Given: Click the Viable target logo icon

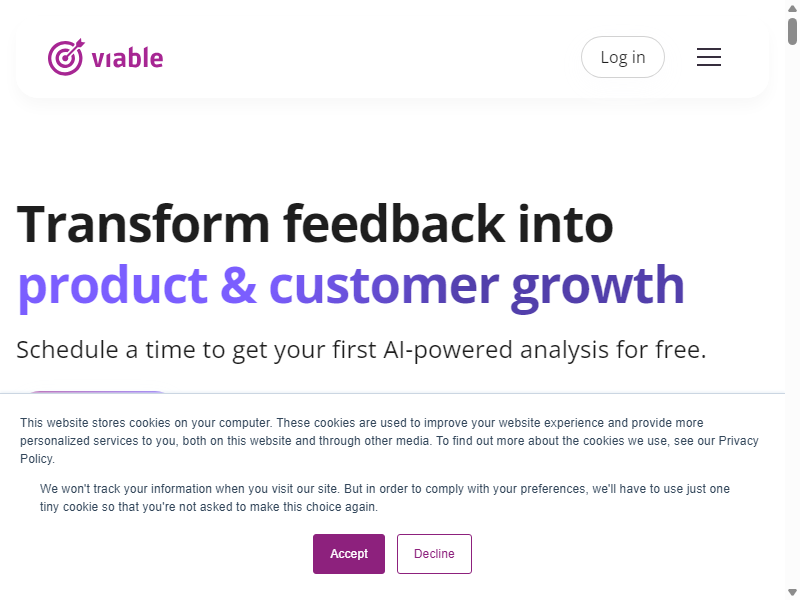Looking at the screenshot, I should pos(66,57).
